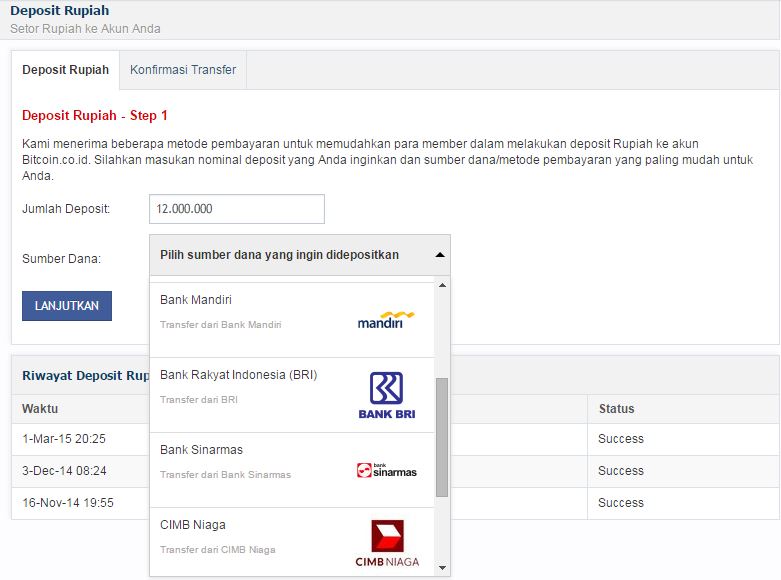
Task: Click the Waktu column header
Action: click(40, 409)
